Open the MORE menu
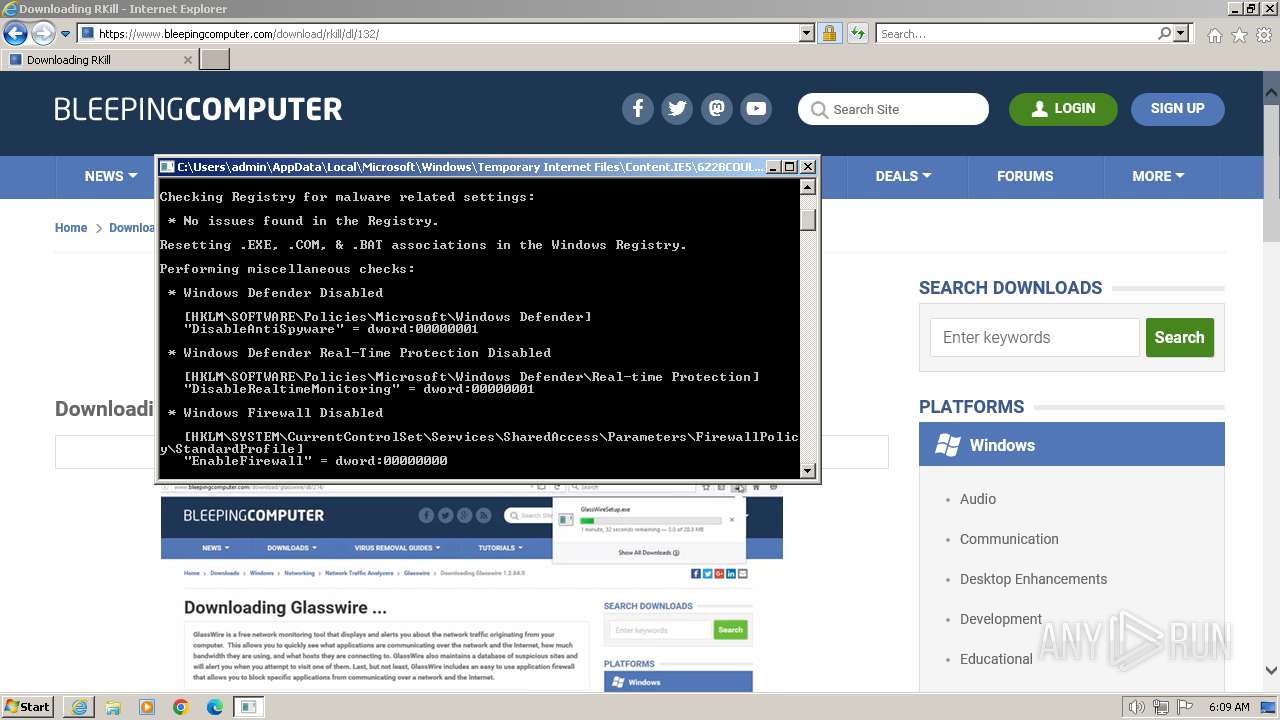Image resolution: width=1280 pixels, height=720 pixels. click(x=1158, y=176)
